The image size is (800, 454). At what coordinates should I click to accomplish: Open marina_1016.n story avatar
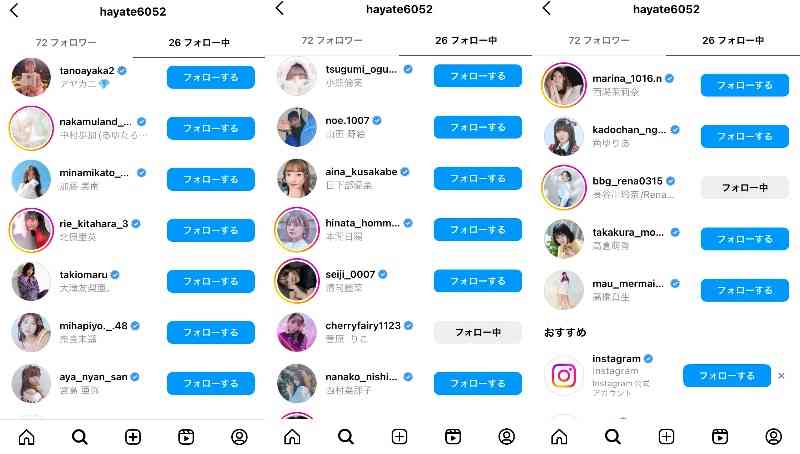pyautogui.click(x=564, y=85)
